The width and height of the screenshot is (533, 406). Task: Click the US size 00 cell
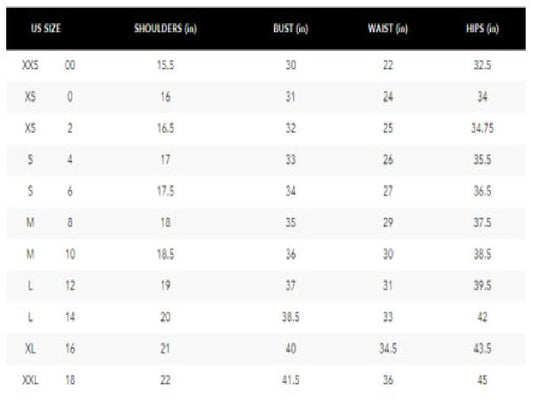point(70,65)
